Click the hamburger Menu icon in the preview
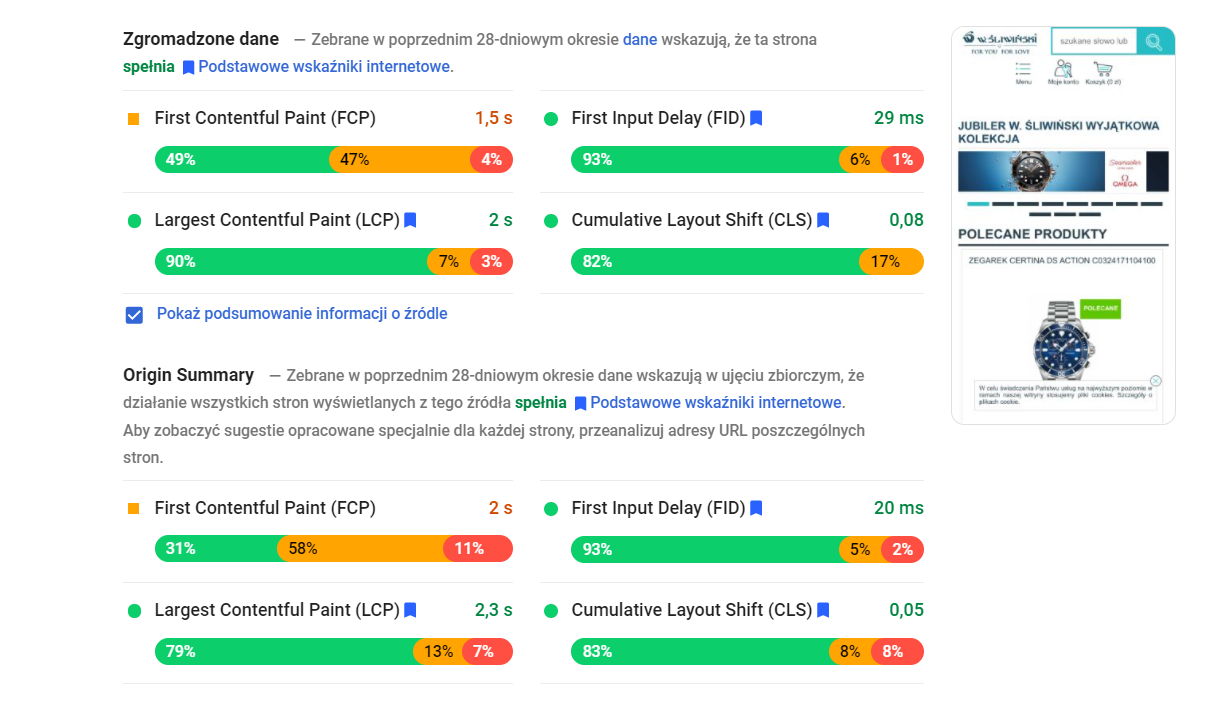The height and width of the screenshot is (710, 1231). tap(1023, 67)
